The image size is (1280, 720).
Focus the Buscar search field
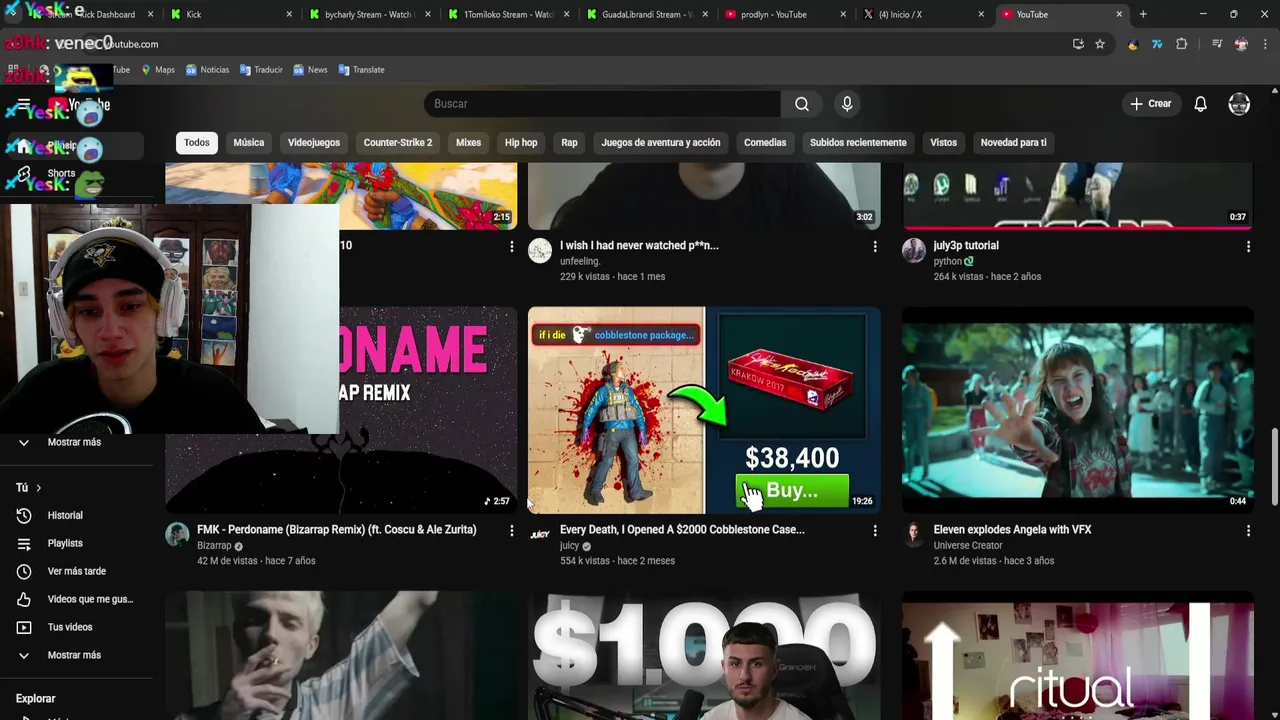coord(602,104)
